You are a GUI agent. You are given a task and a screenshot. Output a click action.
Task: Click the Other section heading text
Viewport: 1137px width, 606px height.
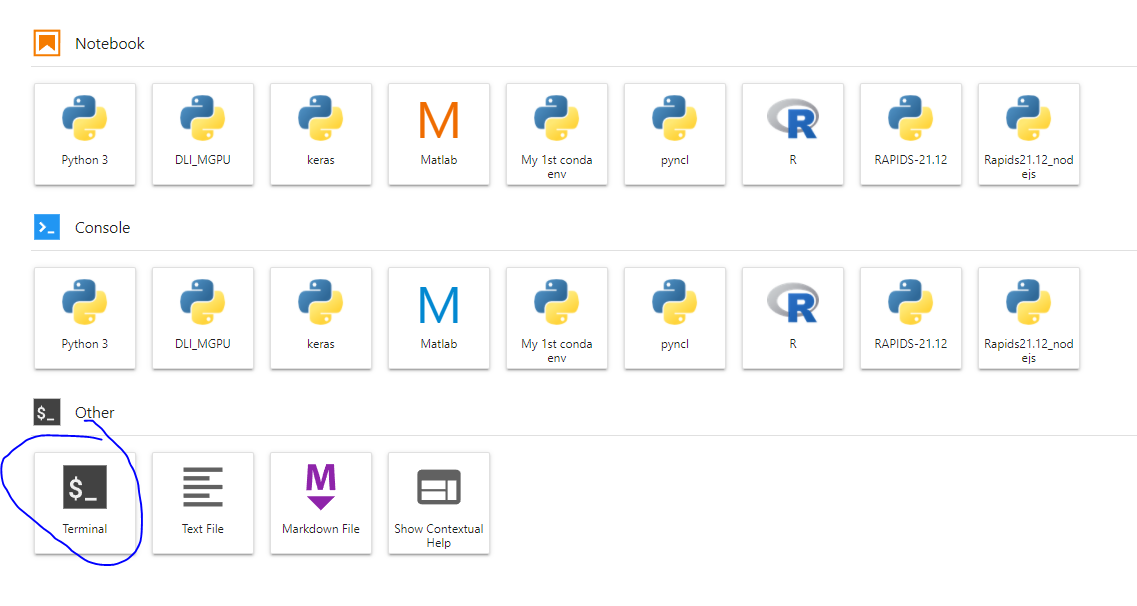point(94,412)
